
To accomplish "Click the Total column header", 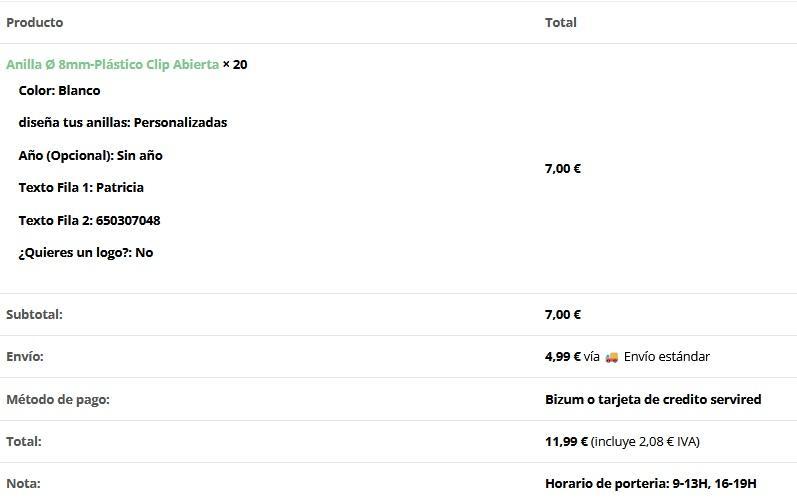I will click(561, 22).
